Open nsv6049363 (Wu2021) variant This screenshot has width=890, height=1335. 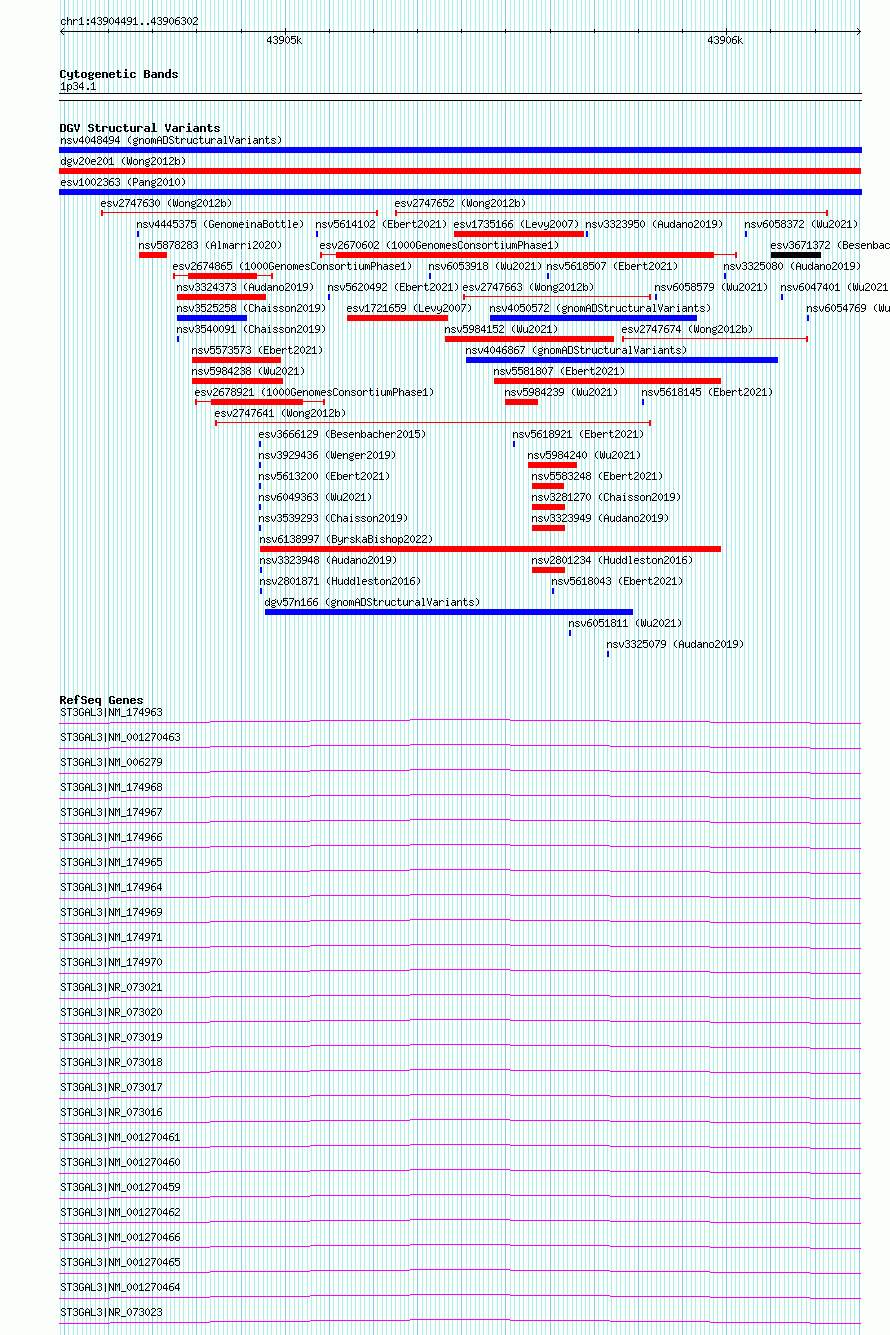[x=316, y=497]
